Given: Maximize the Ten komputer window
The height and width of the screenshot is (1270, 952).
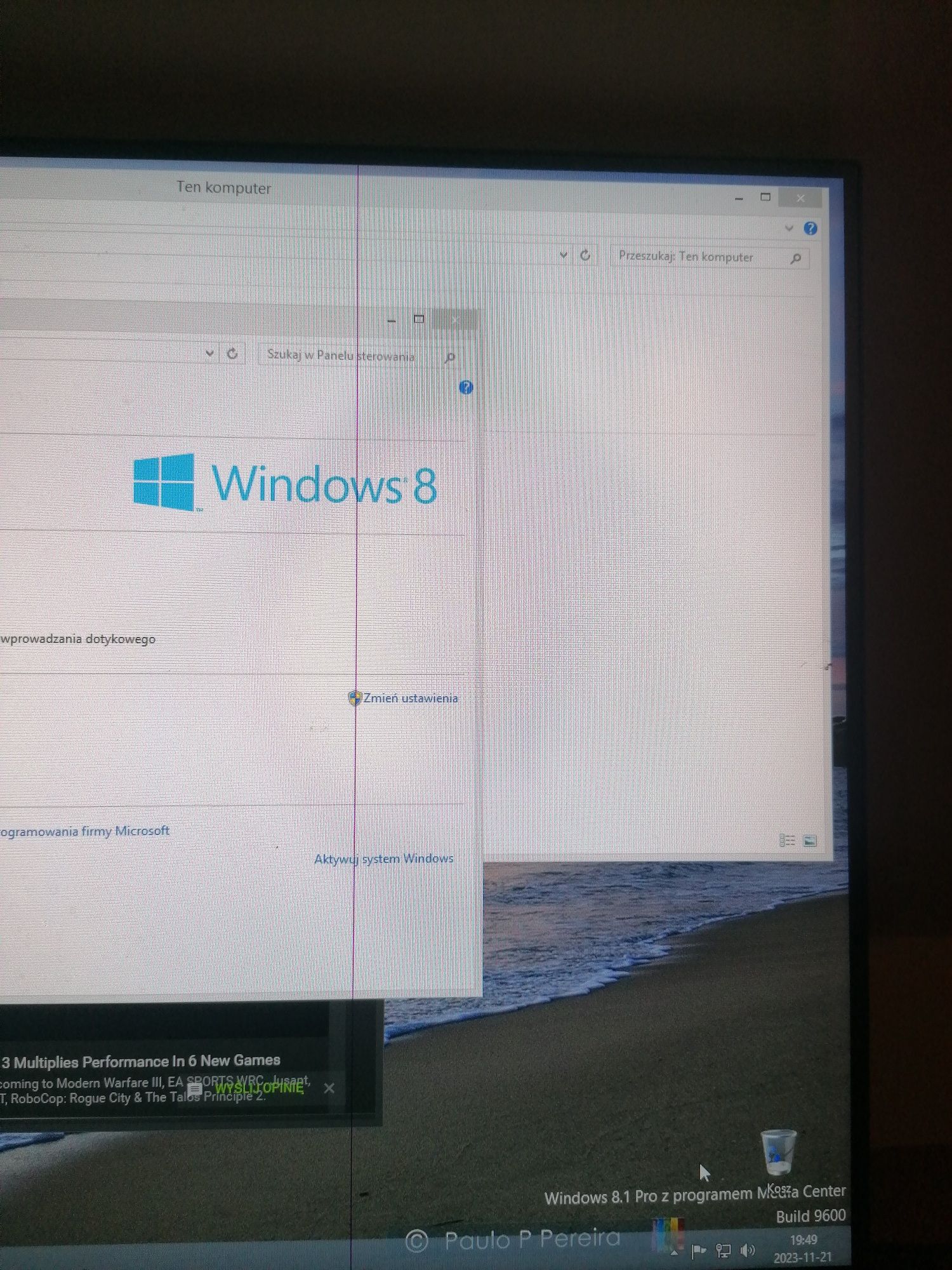Looking at the screenshot, I should coord(765,197).
